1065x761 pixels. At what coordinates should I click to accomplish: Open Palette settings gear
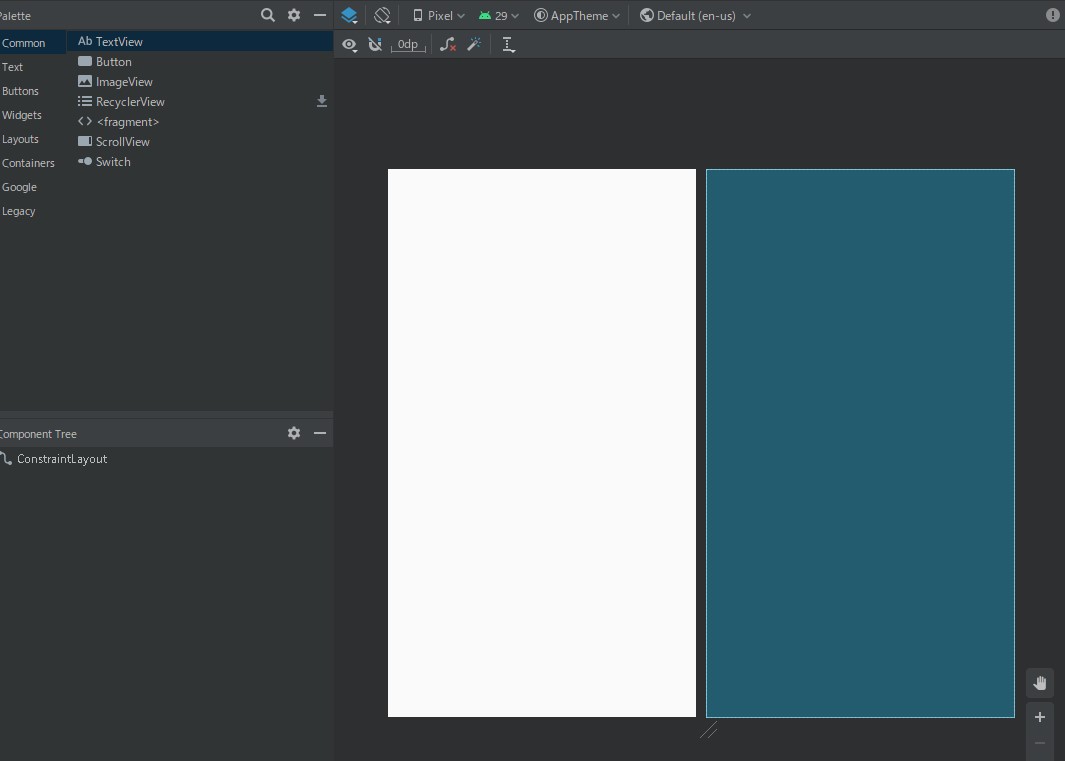point(293,15)
